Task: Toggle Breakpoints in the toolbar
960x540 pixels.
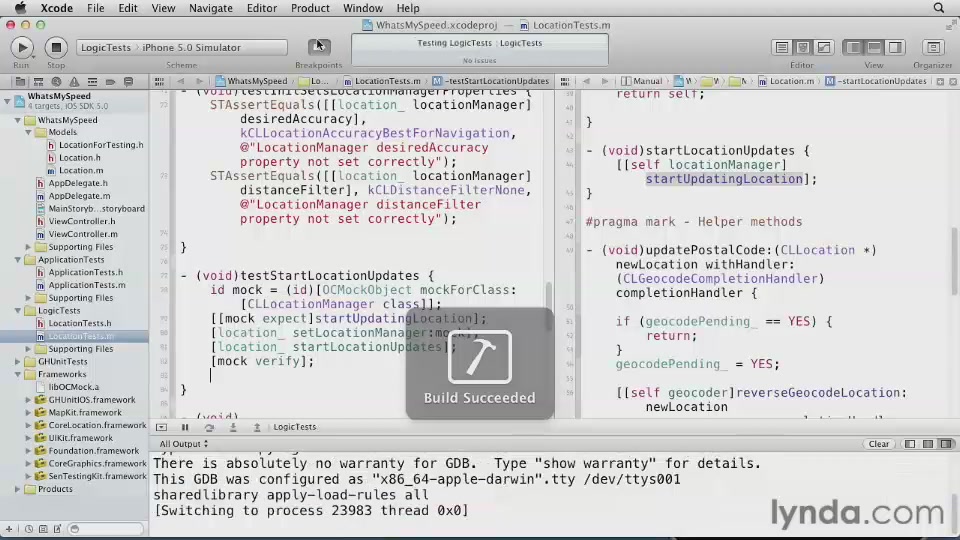Action: (x=318, y=47)
